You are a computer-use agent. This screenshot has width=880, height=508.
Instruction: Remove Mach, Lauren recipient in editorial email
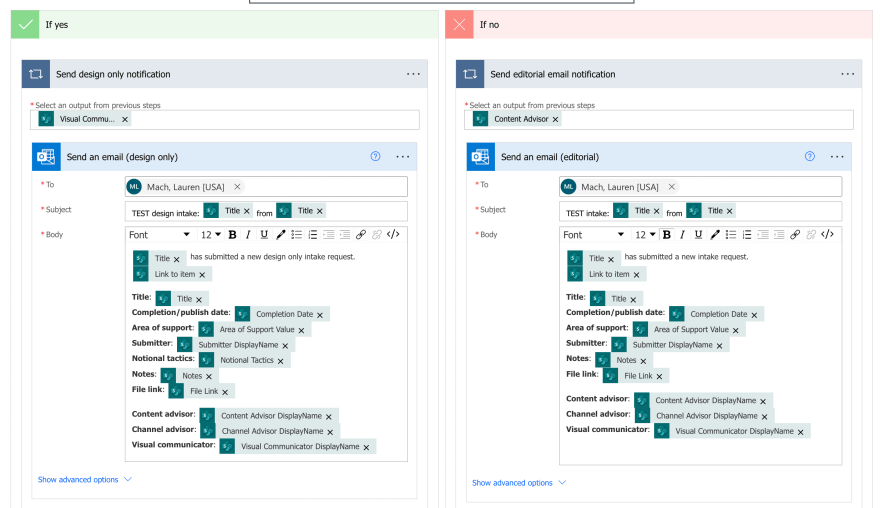click(x=672, y=187)
